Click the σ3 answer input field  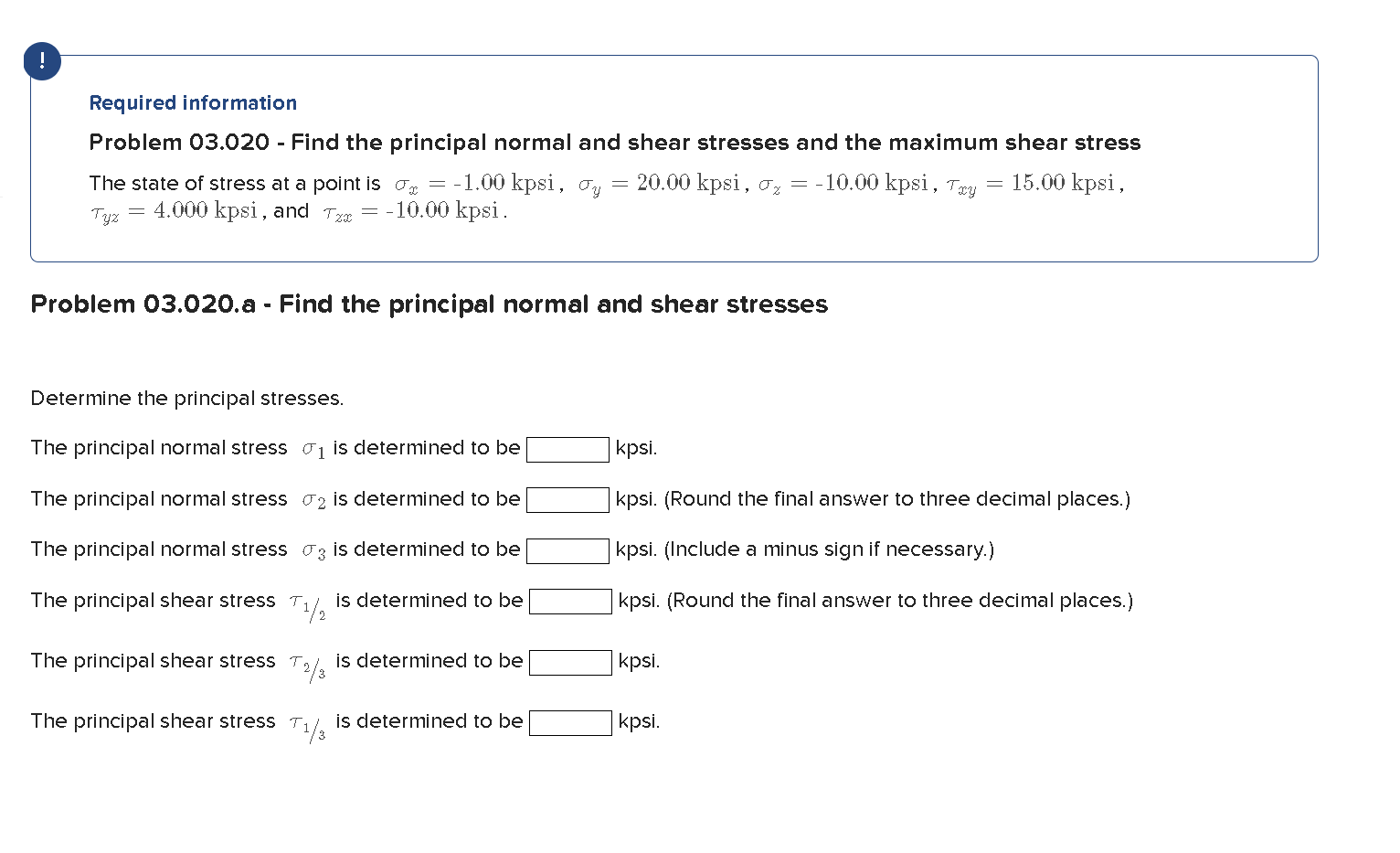coord(567,550)
